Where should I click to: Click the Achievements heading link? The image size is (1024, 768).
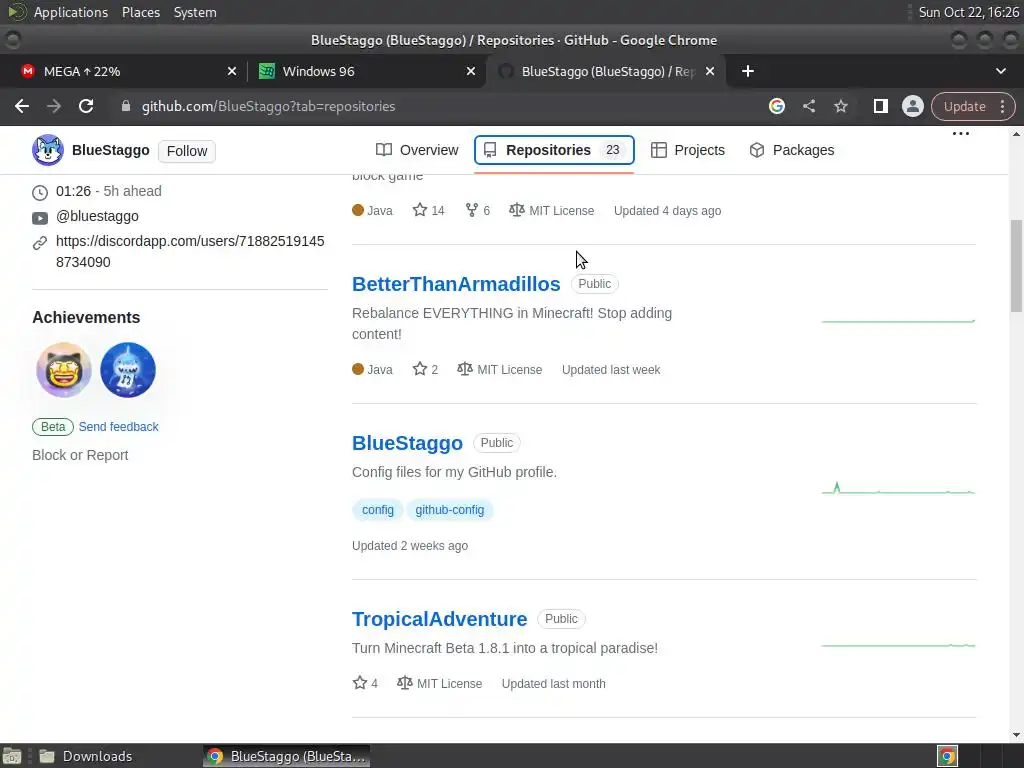tap(86, 317)
